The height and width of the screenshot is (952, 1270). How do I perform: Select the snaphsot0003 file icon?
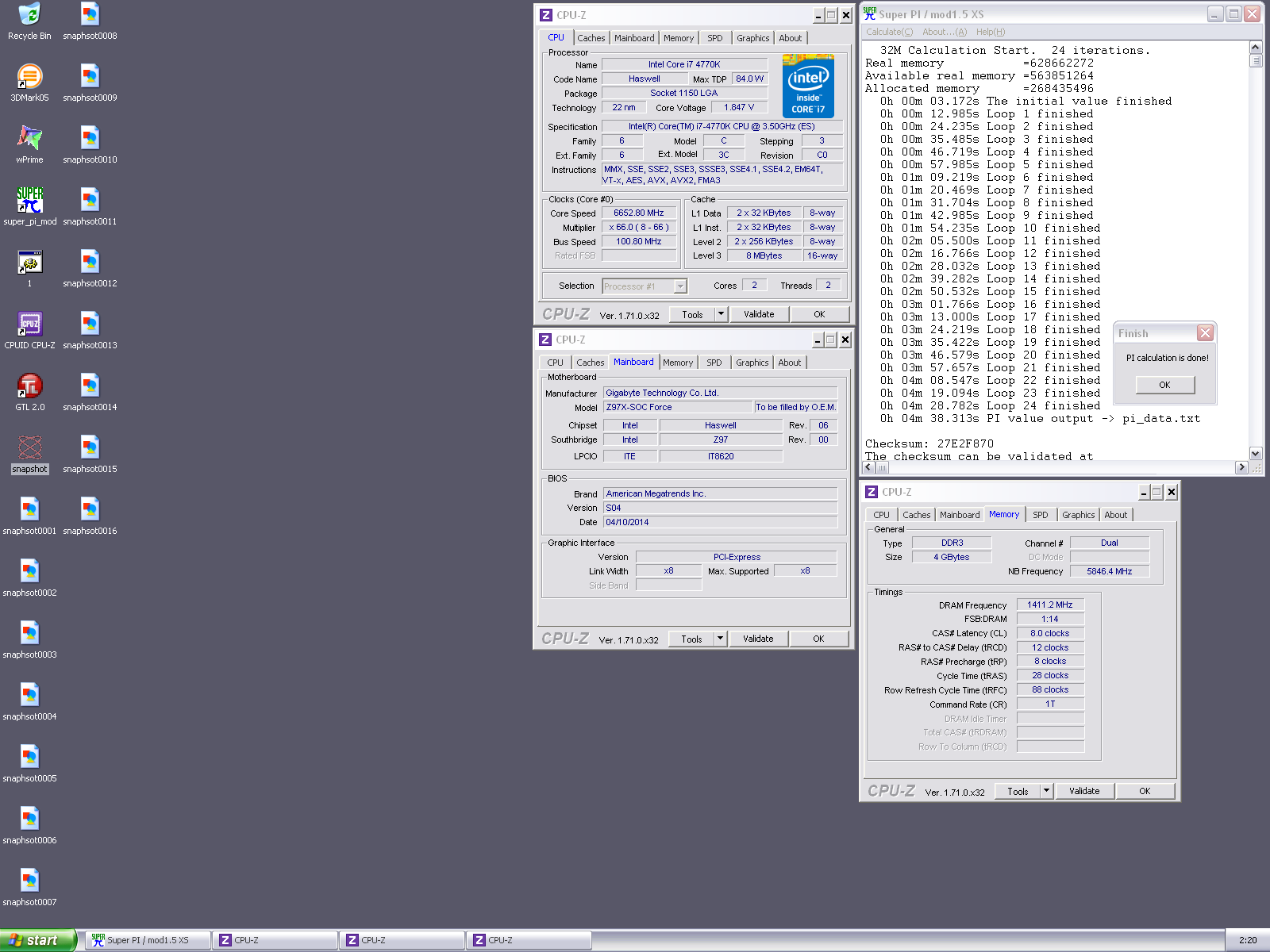pyautogui.click(x=29, y=639)
